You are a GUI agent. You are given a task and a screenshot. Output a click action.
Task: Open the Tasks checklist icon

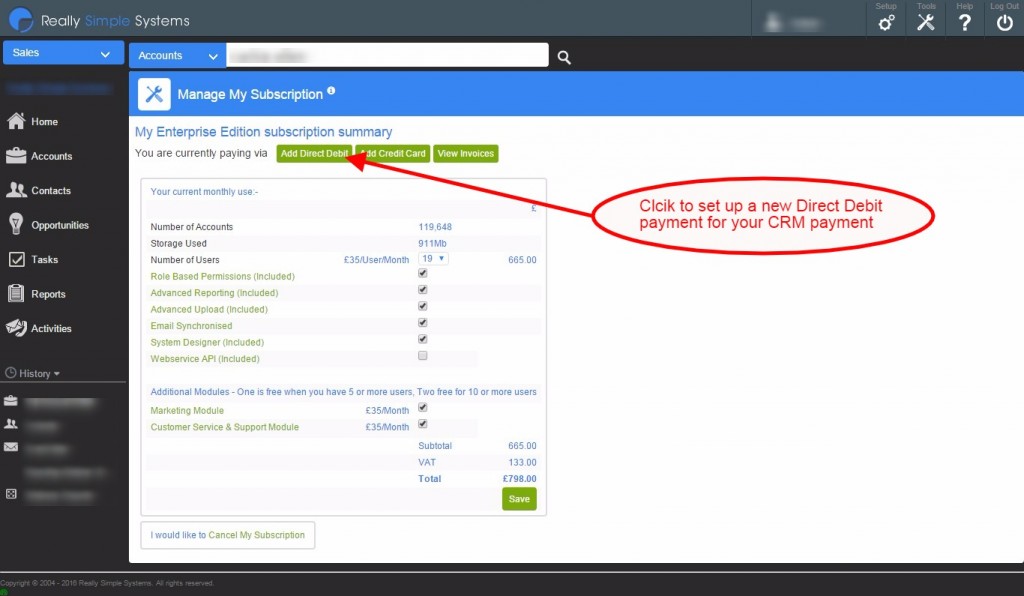(18, 259)
